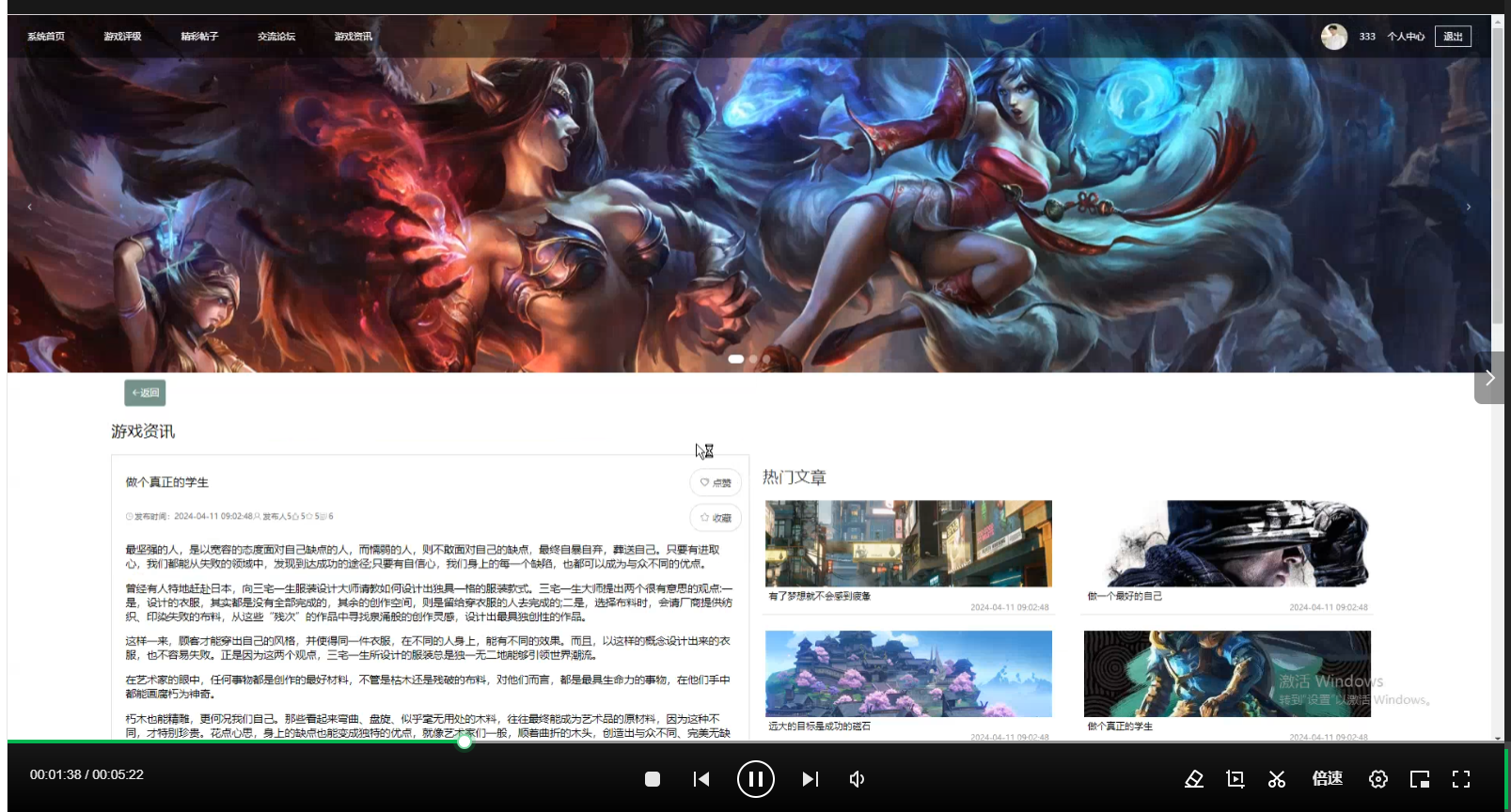The image size is (1511, 812).
Task: Open 游戏评级 navigation item
Action: pyautogui.click(x=122, y=37)
